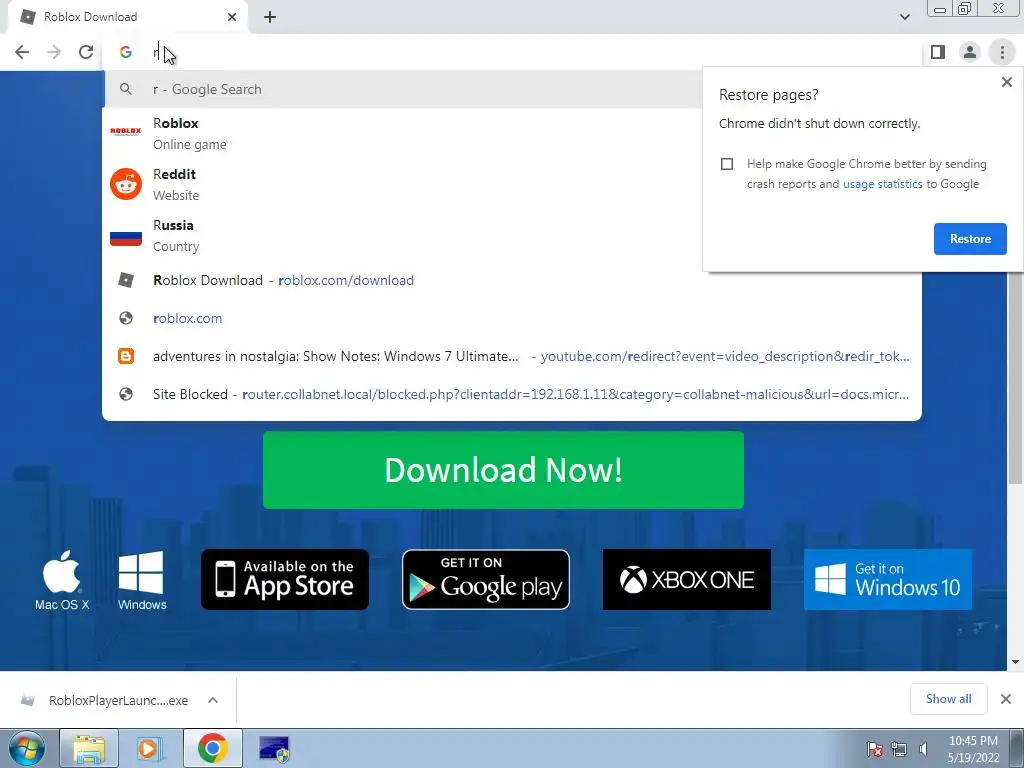Reload the page with the refresh icon
Viewport: 1024px width, 768px height.
coord(86,52)
